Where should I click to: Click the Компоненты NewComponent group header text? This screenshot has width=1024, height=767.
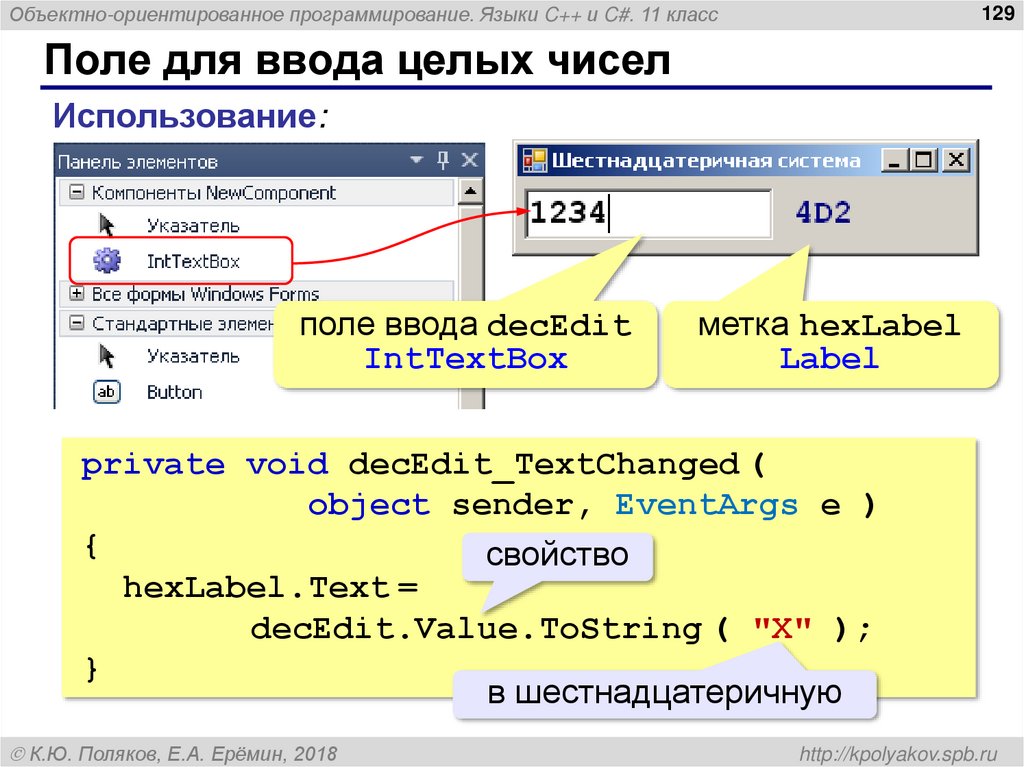(x=214, y=193)
